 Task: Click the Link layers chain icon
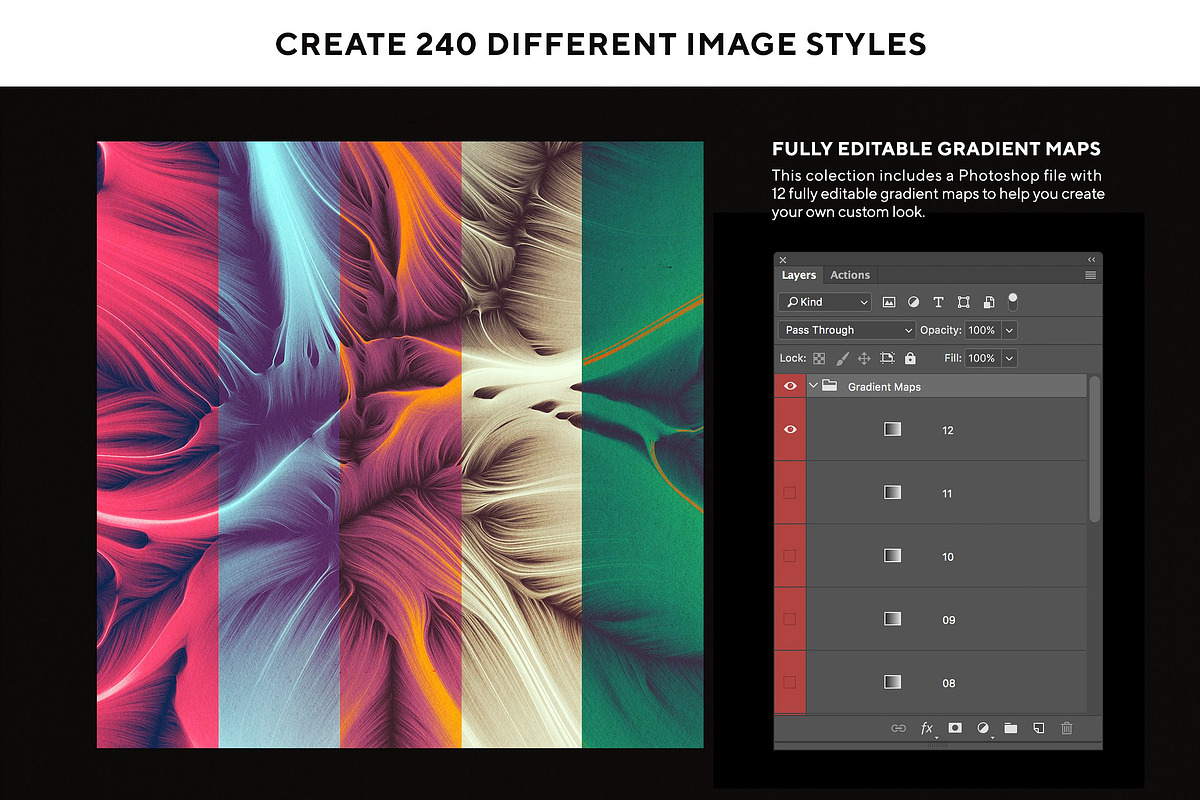click(x=899, y=727)
